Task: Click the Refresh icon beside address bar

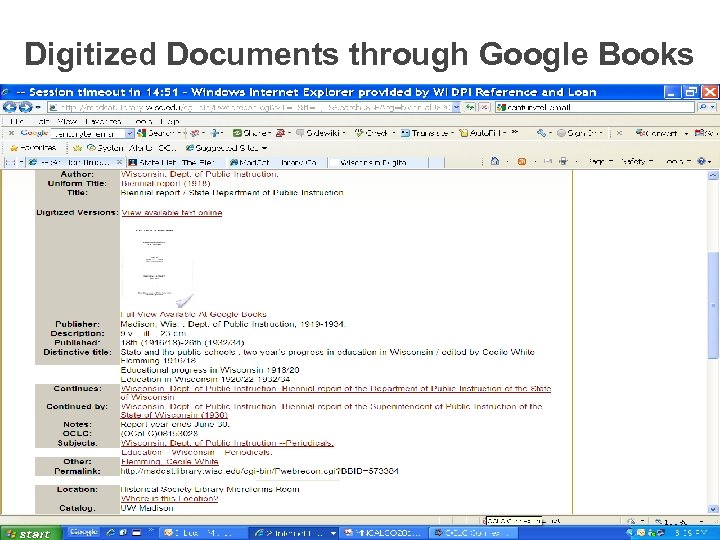Action: [x=469, y=107]
